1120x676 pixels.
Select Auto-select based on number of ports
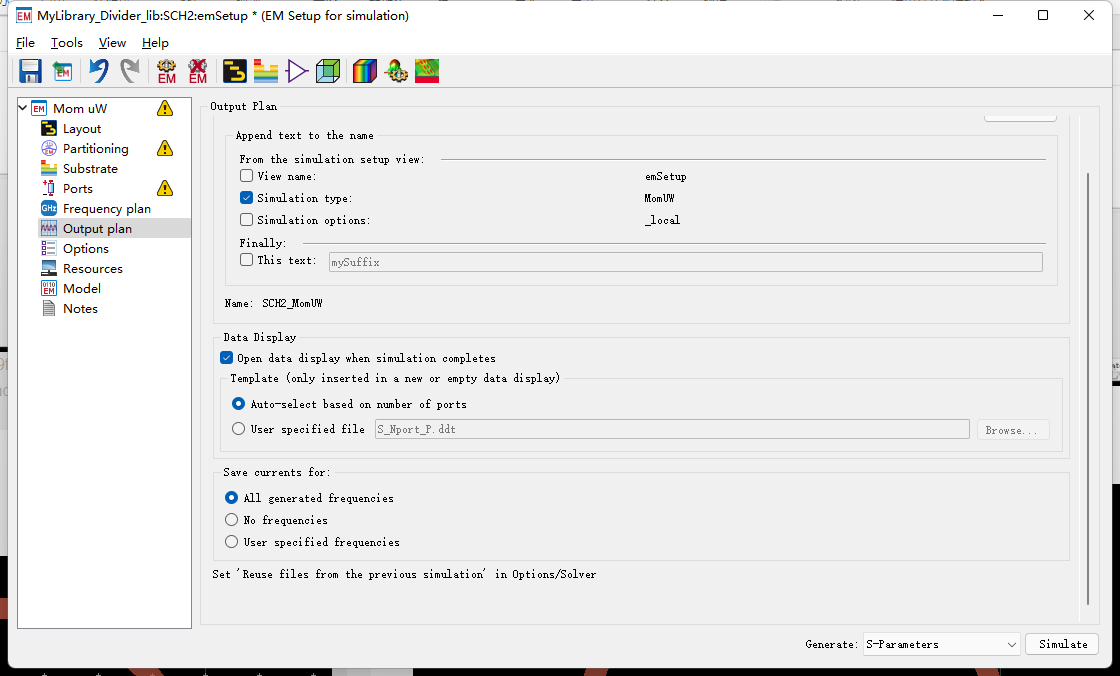(239, 404)
